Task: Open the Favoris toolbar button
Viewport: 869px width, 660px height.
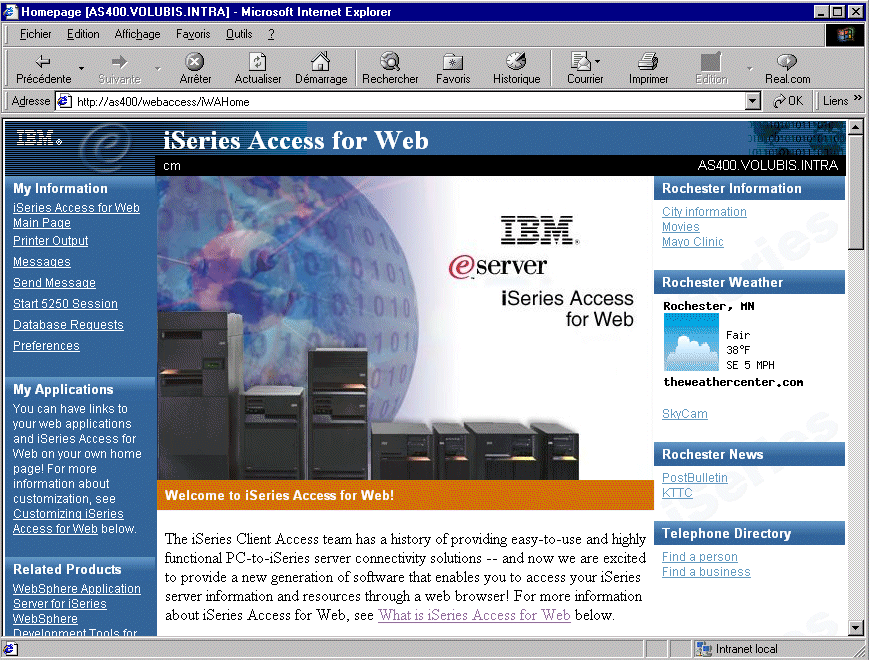Action: coord(453,68)
